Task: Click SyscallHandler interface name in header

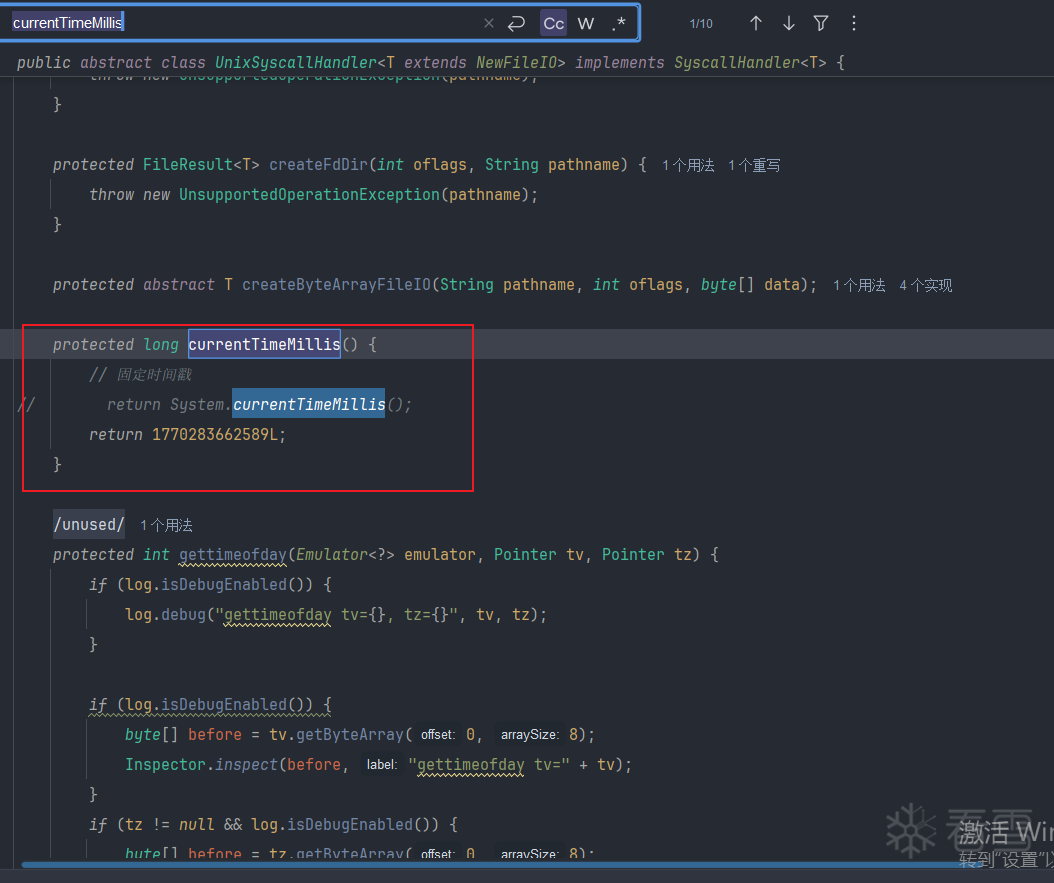Action: (x=737, y=62)
